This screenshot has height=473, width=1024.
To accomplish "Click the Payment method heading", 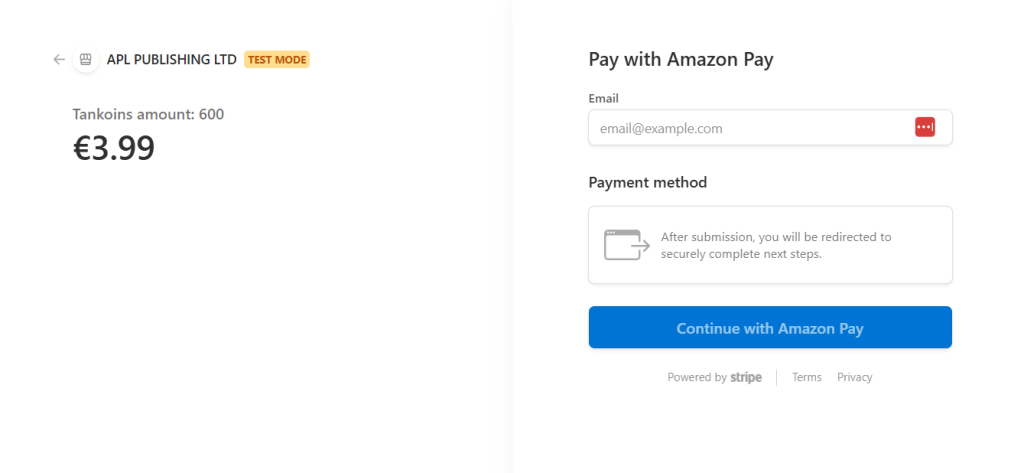I will point(648,182).
